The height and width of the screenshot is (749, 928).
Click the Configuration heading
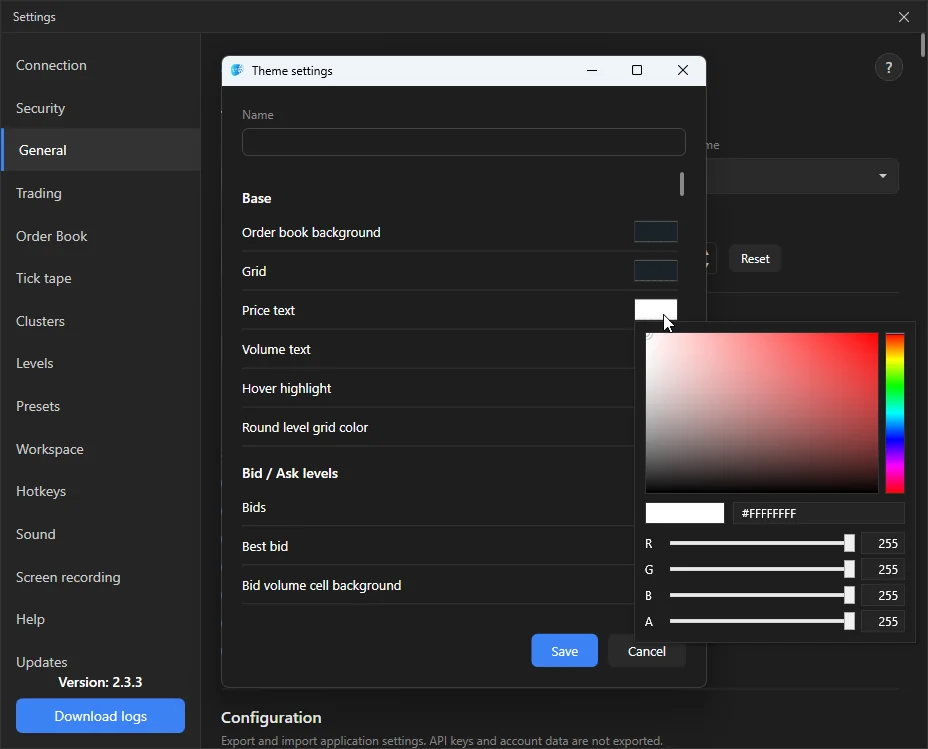tap(271, 718)
